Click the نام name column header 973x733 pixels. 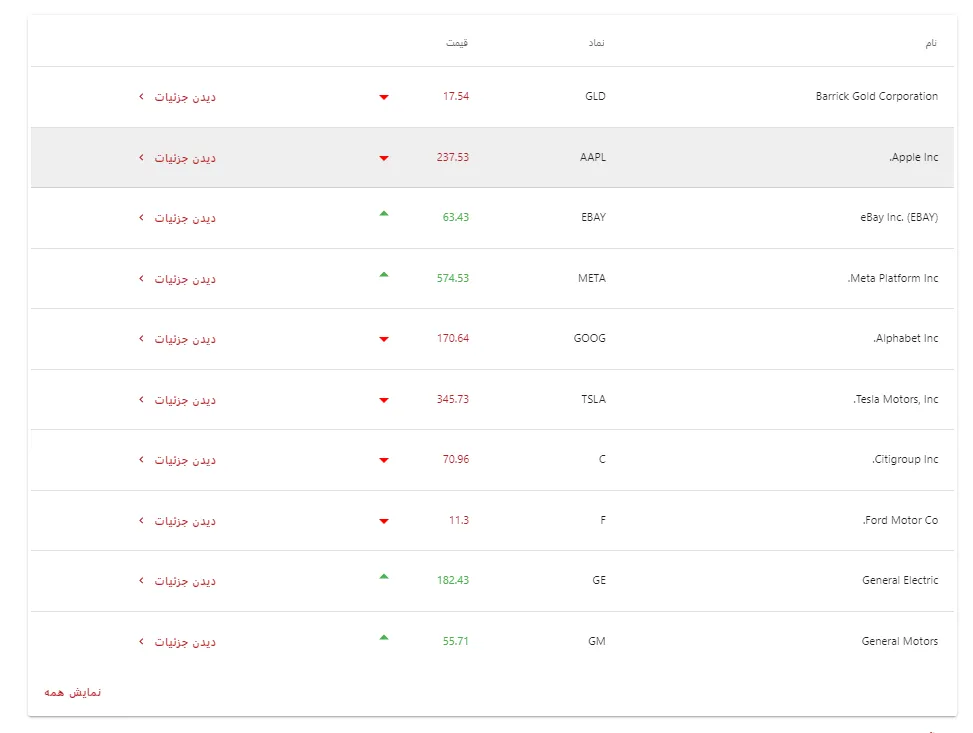click(931, 43)
